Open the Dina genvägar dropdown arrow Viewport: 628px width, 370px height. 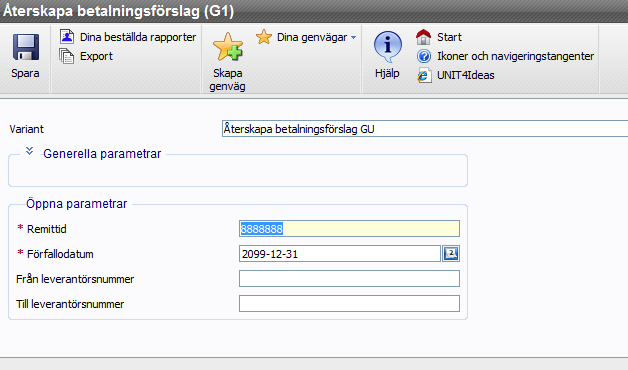(353, 37)
